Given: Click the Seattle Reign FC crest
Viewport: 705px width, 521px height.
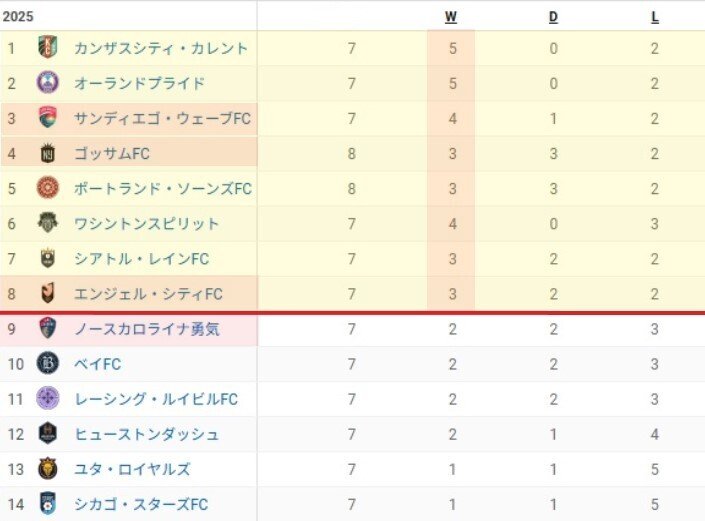Looking at the screenshot, I should coord(47,258).
